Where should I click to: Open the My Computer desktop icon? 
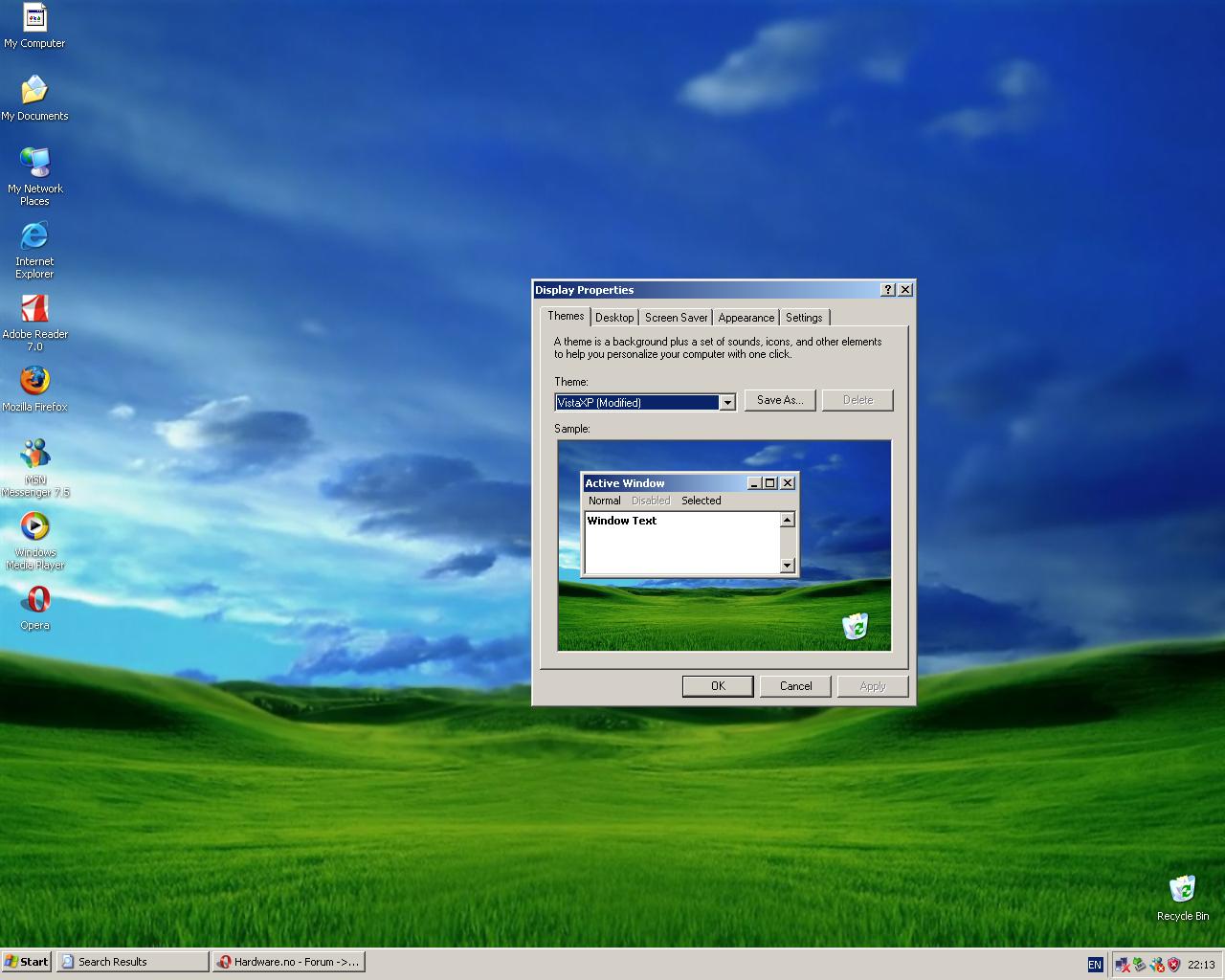tap(34, 27)
